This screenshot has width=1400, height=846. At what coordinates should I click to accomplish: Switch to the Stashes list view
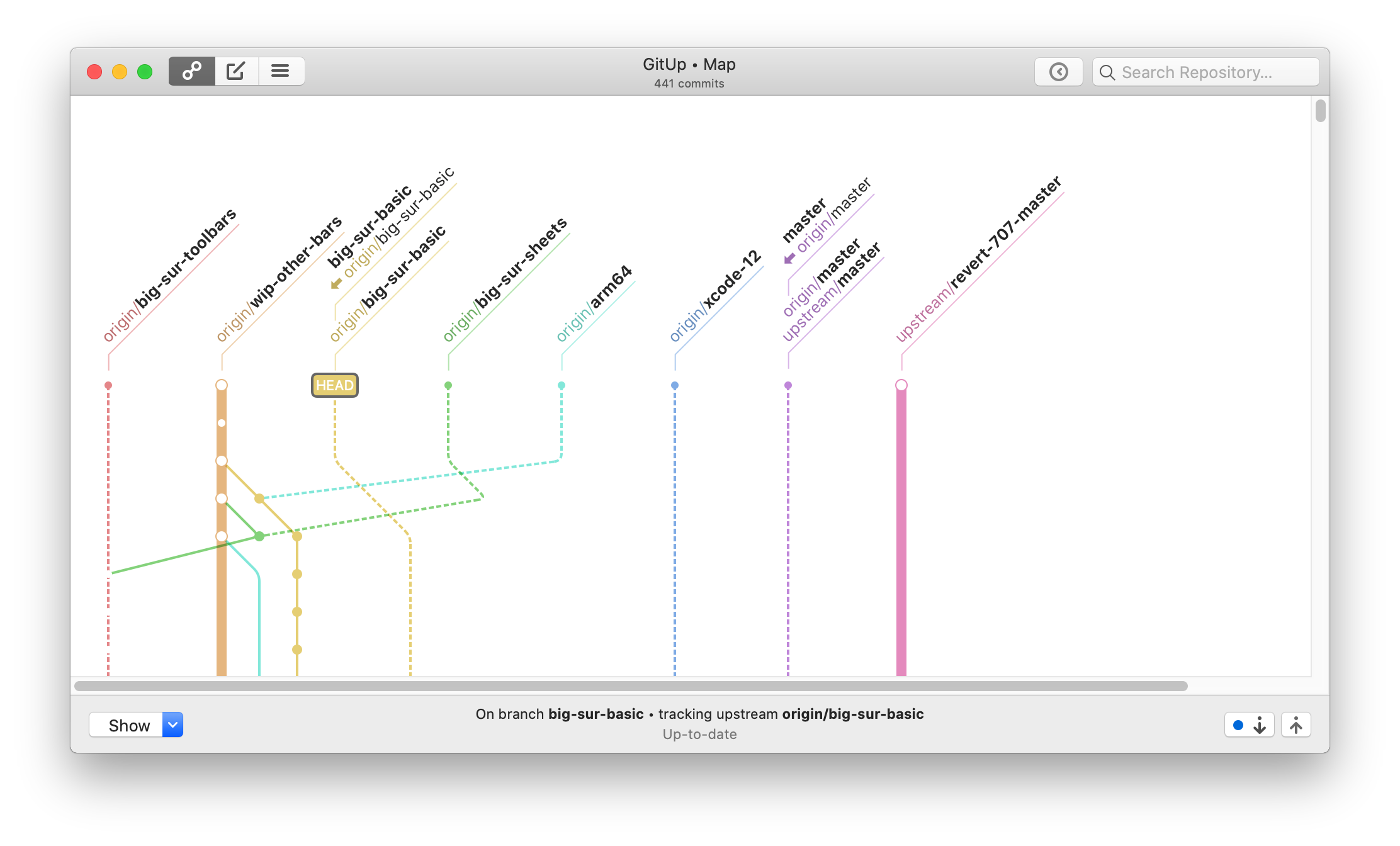(281, 71)
